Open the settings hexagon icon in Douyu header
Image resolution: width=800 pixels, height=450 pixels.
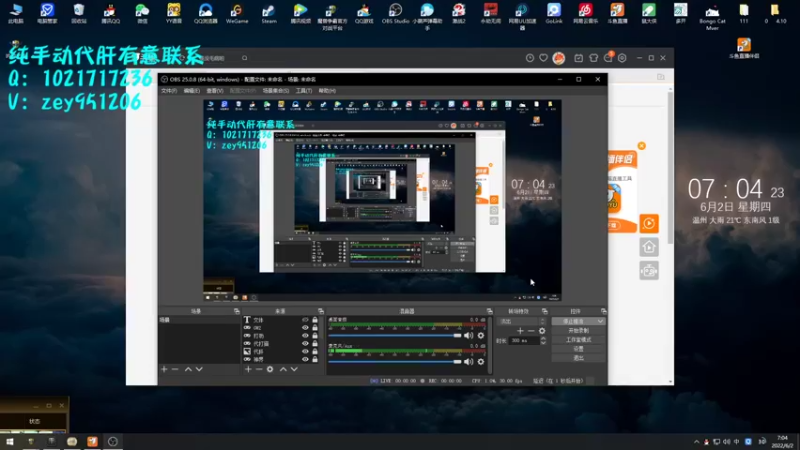point(622,58)
